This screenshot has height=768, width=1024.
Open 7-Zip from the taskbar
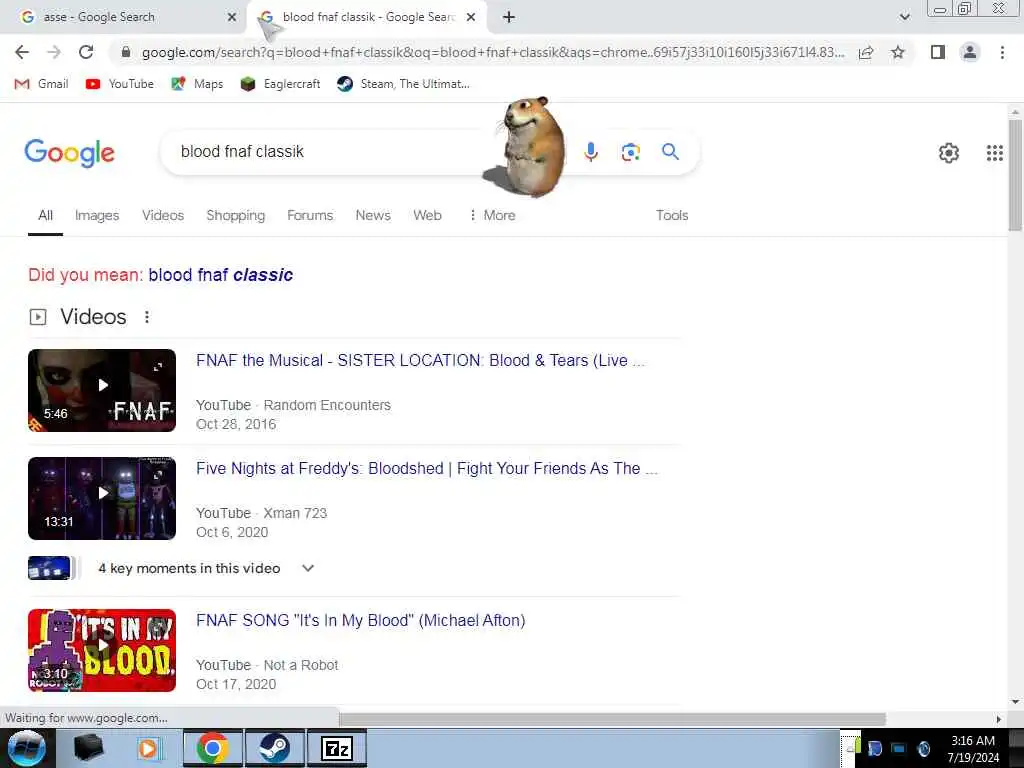coord(337,748)
